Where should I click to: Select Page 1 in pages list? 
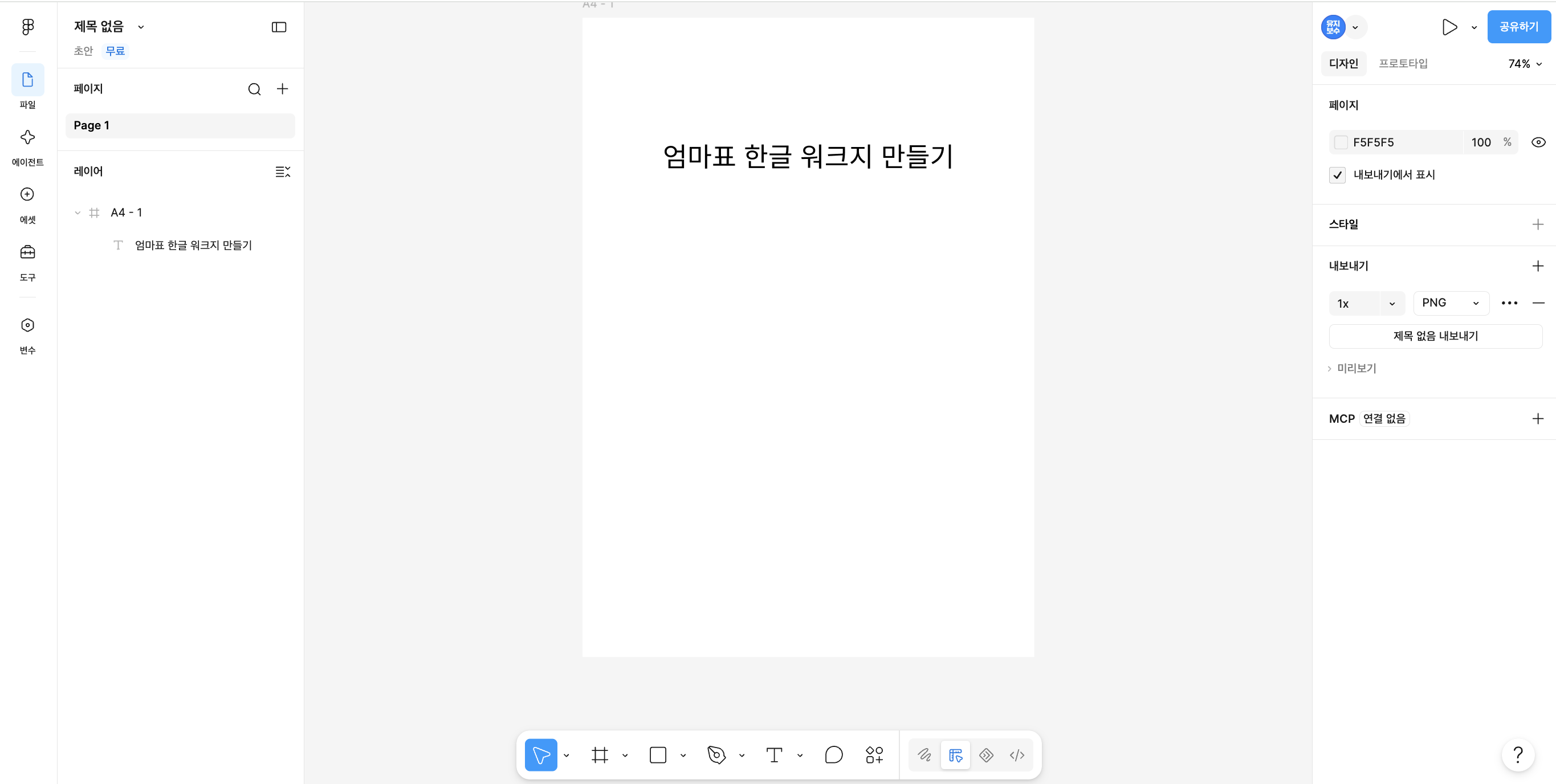pyautogui.click(x=180, y=125)
